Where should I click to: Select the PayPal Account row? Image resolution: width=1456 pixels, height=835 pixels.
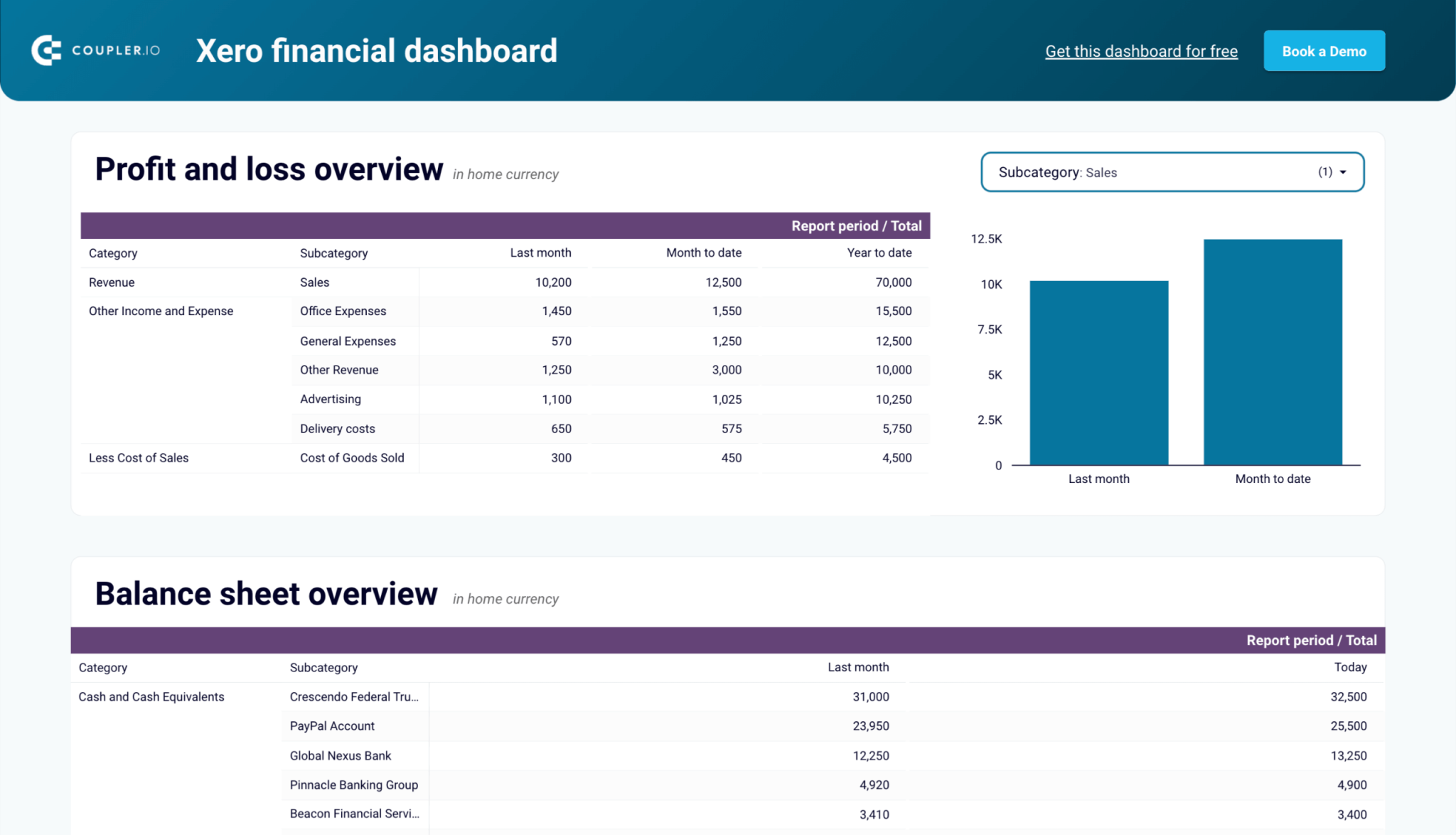point(331,725)
